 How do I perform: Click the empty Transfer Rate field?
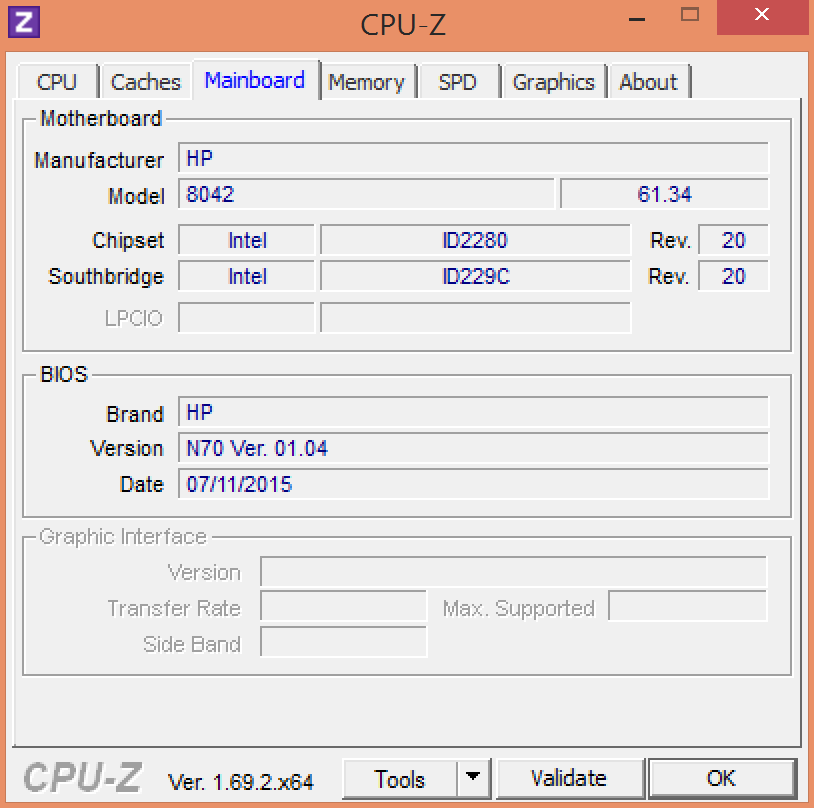point(343,606)
